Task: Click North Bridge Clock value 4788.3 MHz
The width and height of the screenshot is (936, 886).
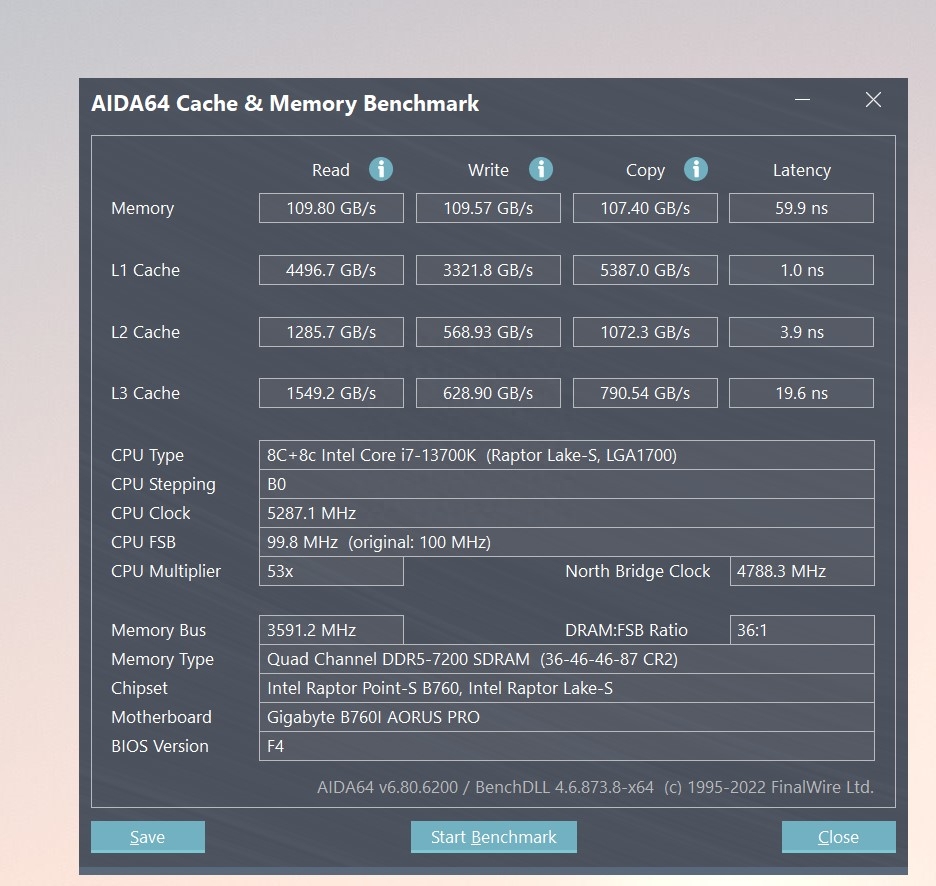Action: coord(802,571)
